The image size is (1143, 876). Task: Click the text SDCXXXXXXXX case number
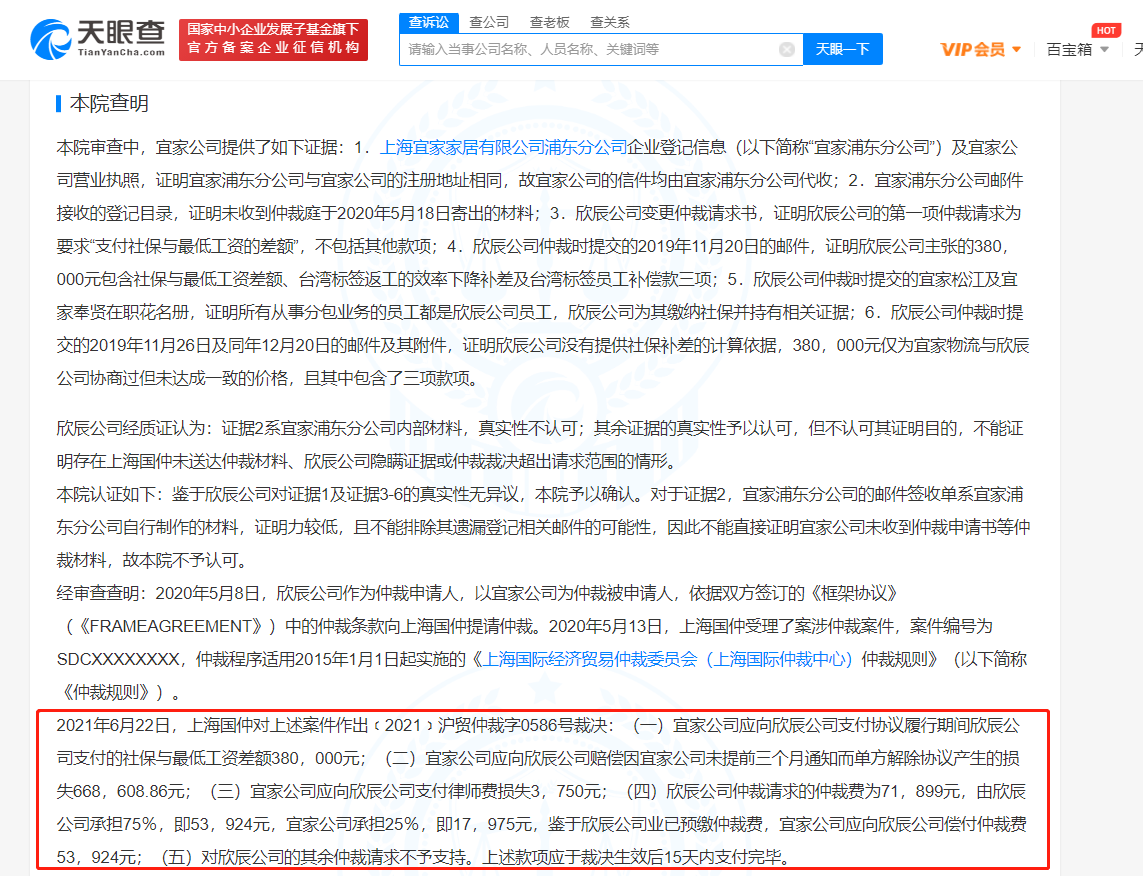point(118,659)
